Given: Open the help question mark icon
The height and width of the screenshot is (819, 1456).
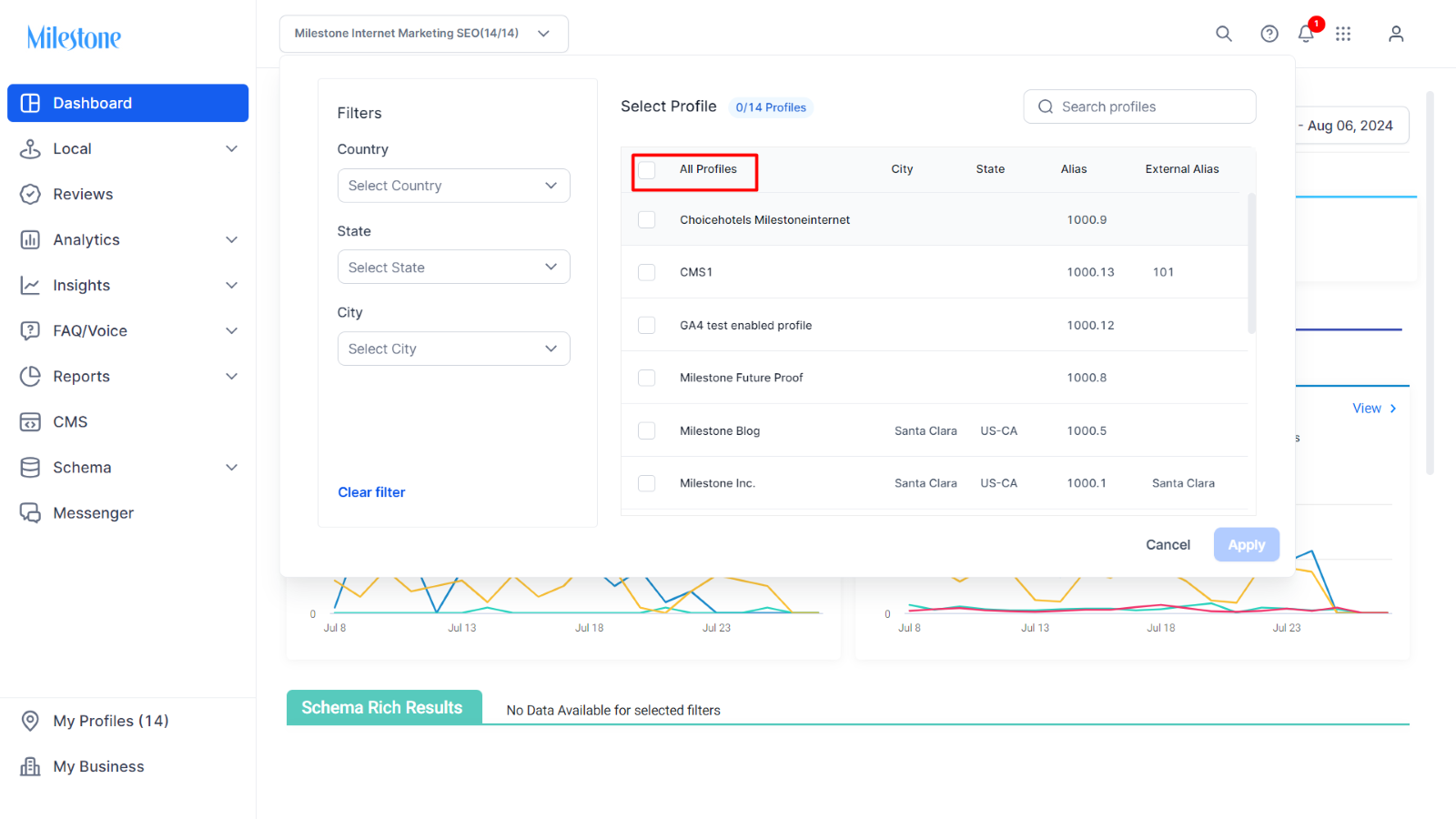Looking at the screenshot, I should (x=1269, y=34).
